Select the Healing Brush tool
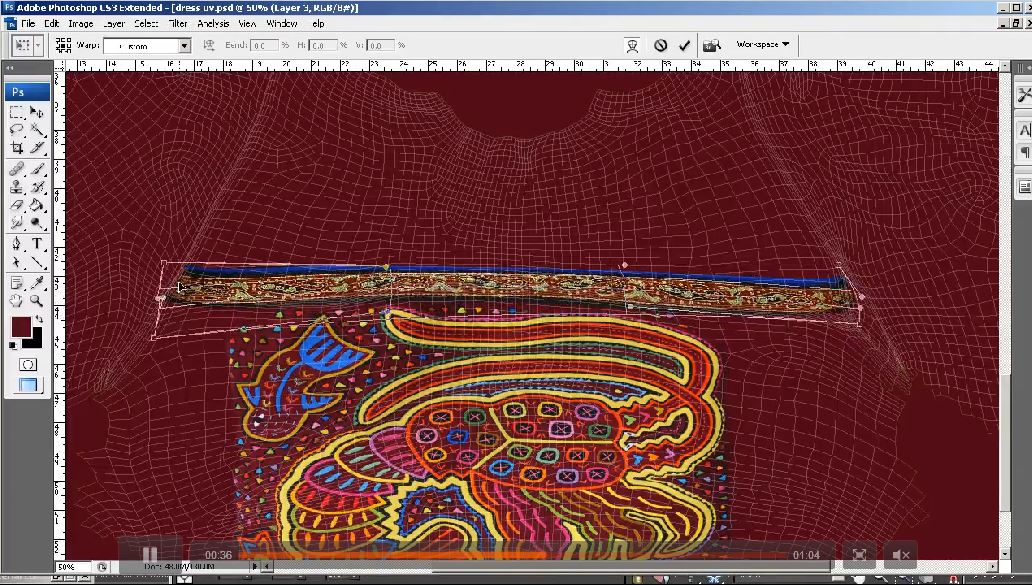Image resolution: width=1032 pixels, height=585 pixels. pyautogui.click(x=17, y=169)
